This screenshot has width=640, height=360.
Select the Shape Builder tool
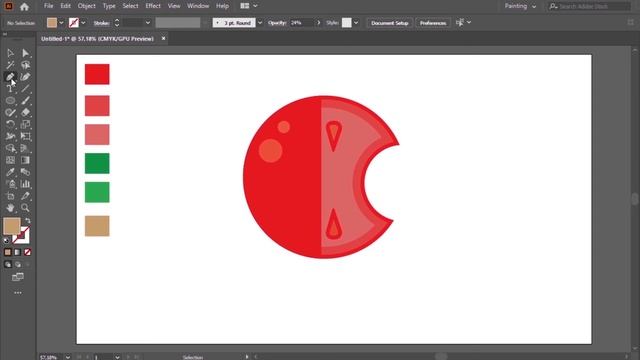coord(10,148)
